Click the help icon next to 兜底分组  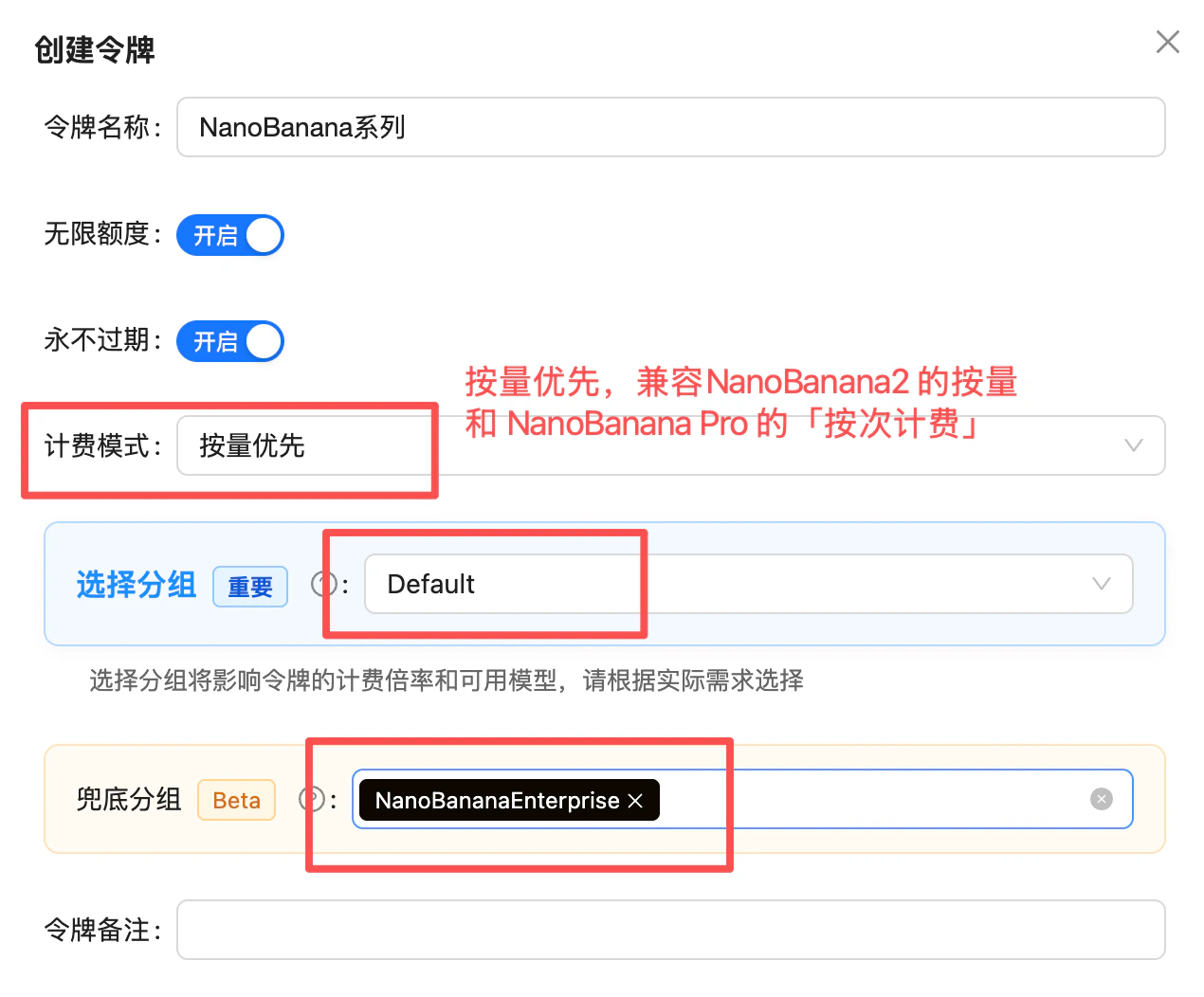pos(312,799)
